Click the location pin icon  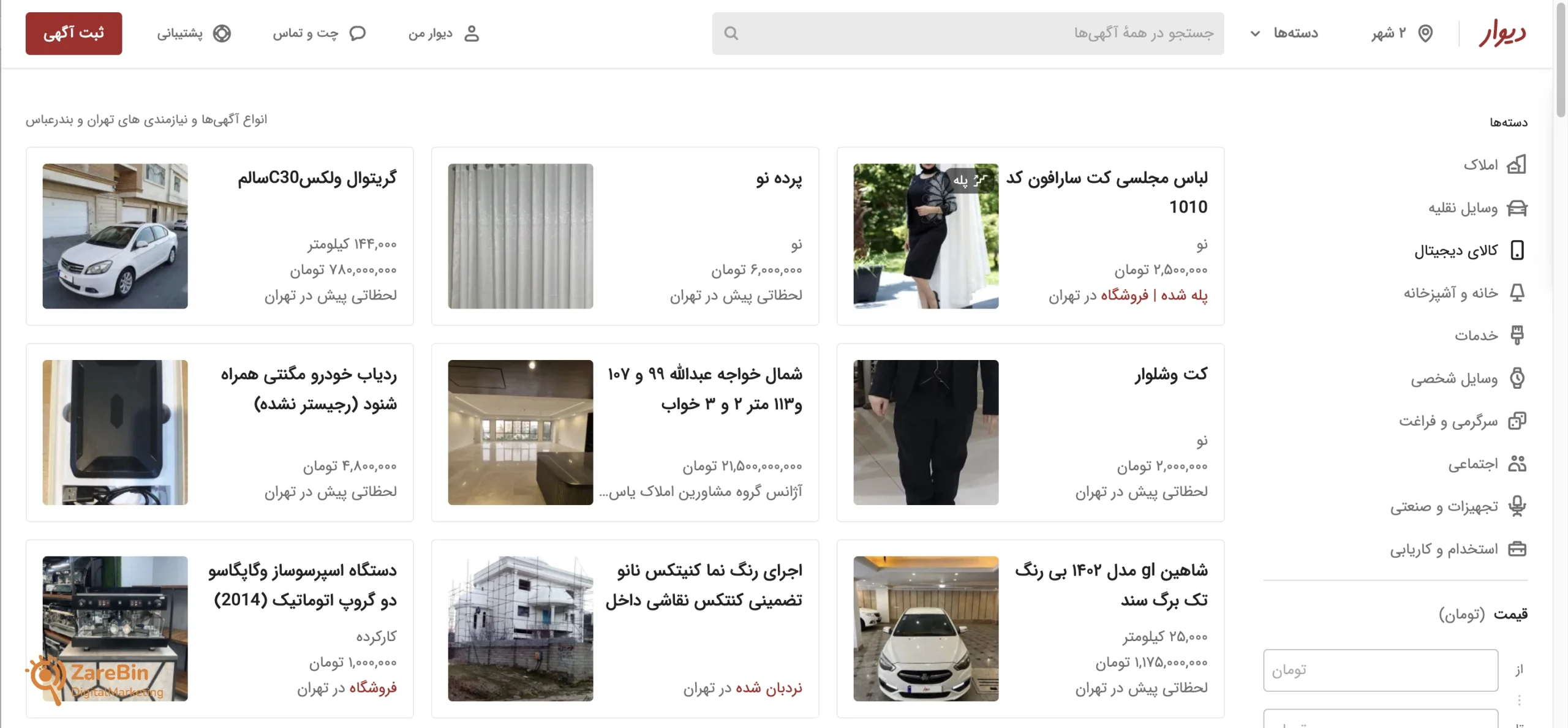pyautogui.click(x=1425, y=33)
